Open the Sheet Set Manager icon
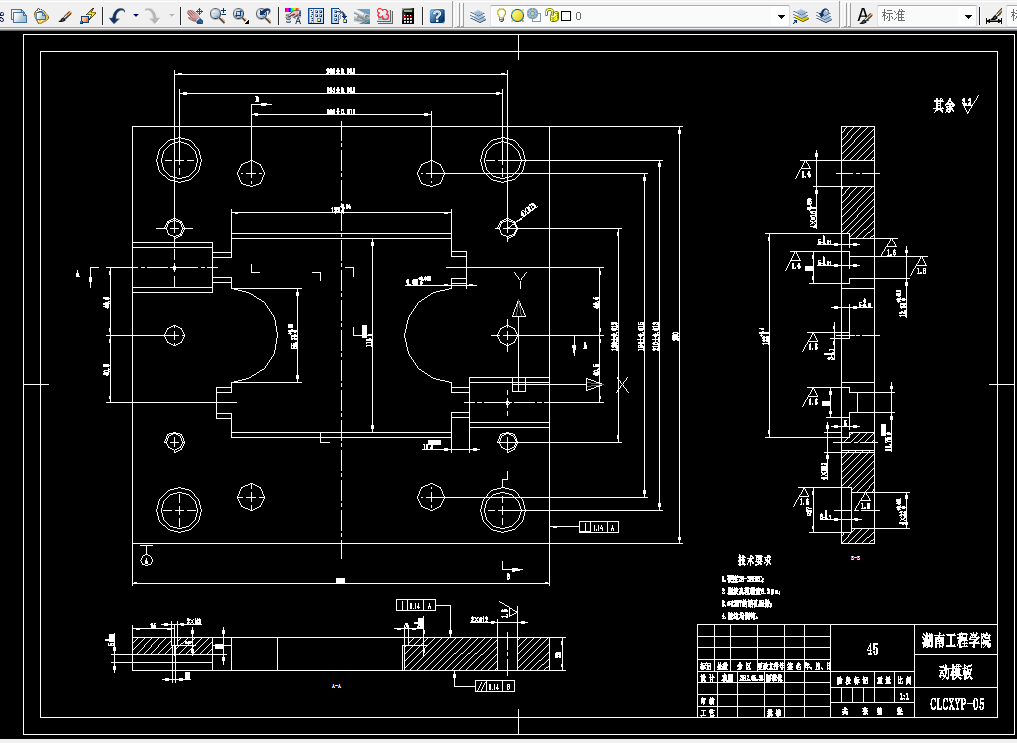 [x=362, y=16]
